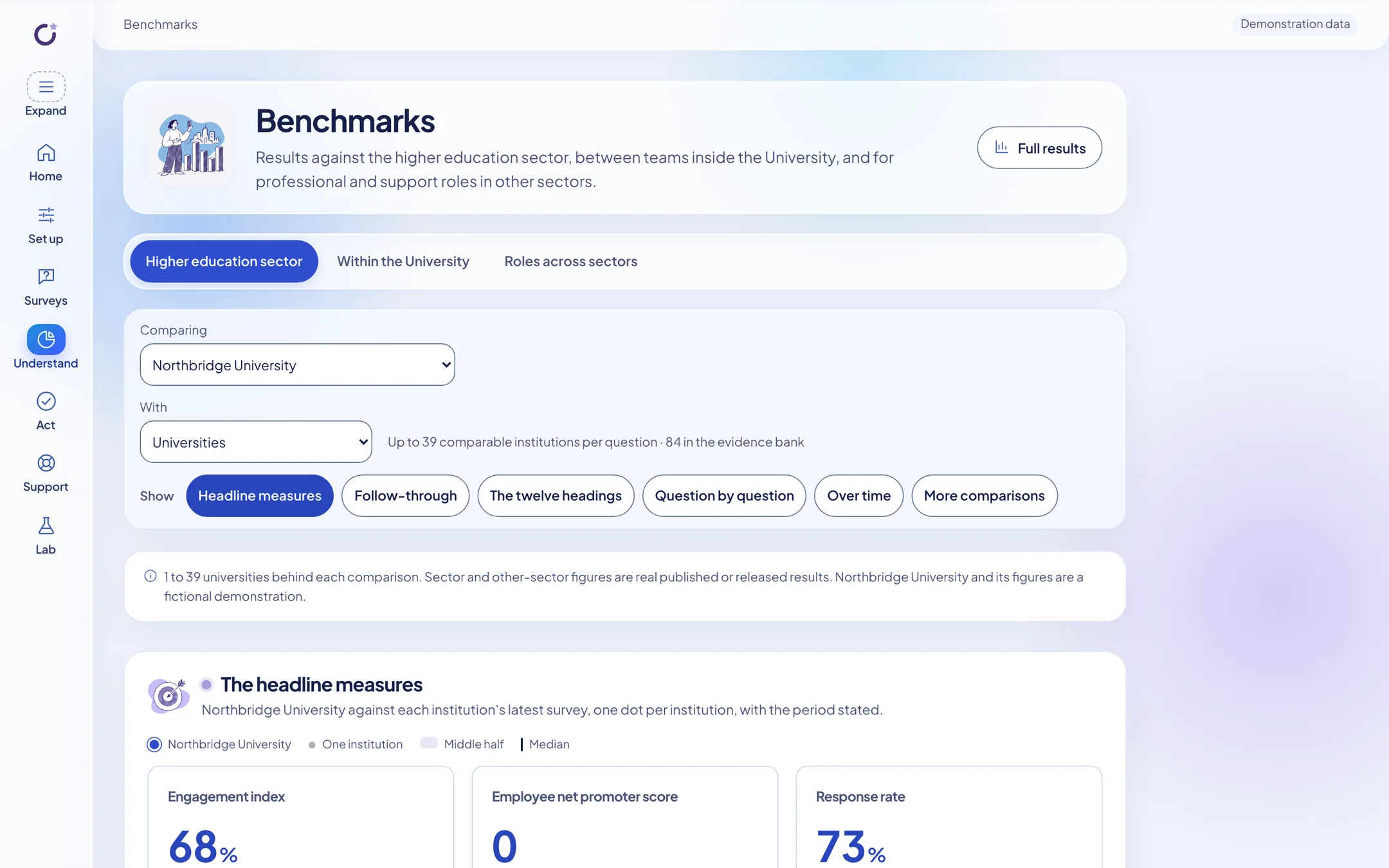Click the Demonstration data badge
Image resolution: width=1389 pixels, height=868 pixels.
[x=1295, y=24]
